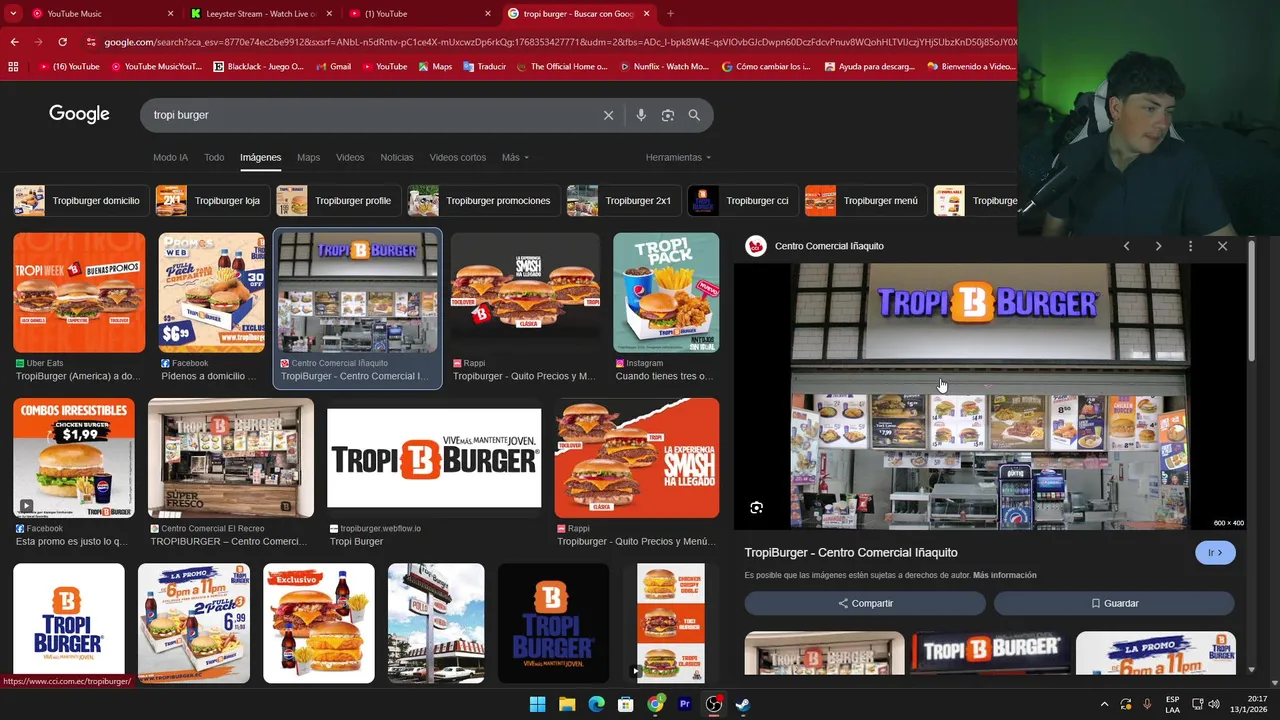Go back with browser back arrow

coord(14,42)
